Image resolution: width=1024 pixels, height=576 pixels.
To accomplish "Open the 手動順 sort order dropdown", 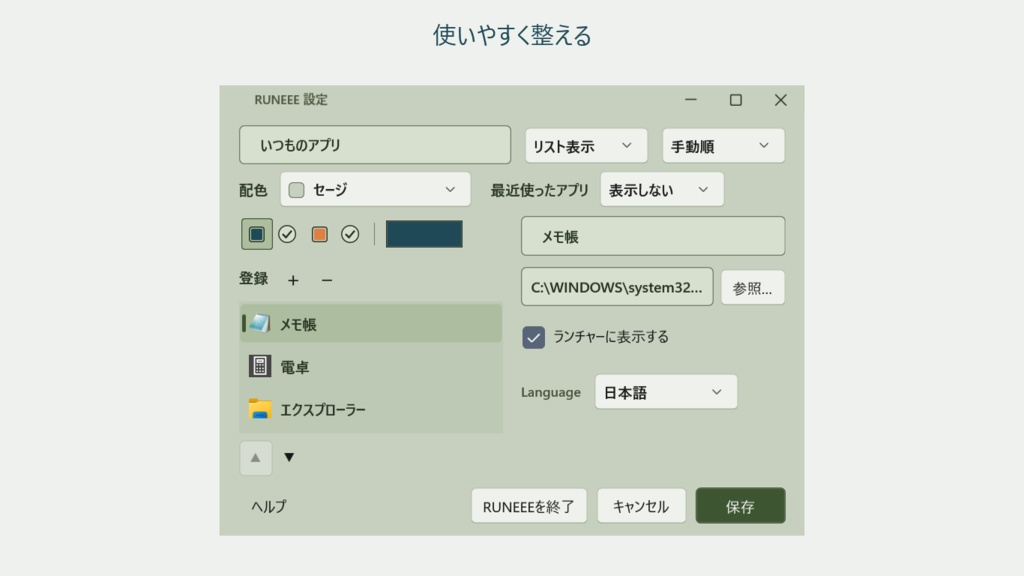I will (x=723, y=146).
